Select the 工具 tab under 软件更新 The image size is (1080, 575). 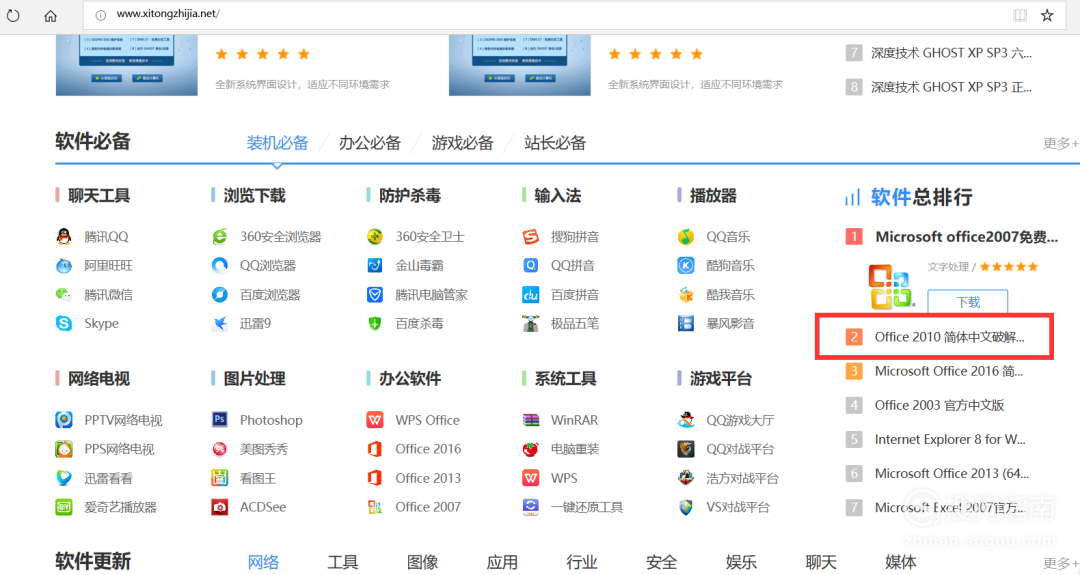pos(342,562)
